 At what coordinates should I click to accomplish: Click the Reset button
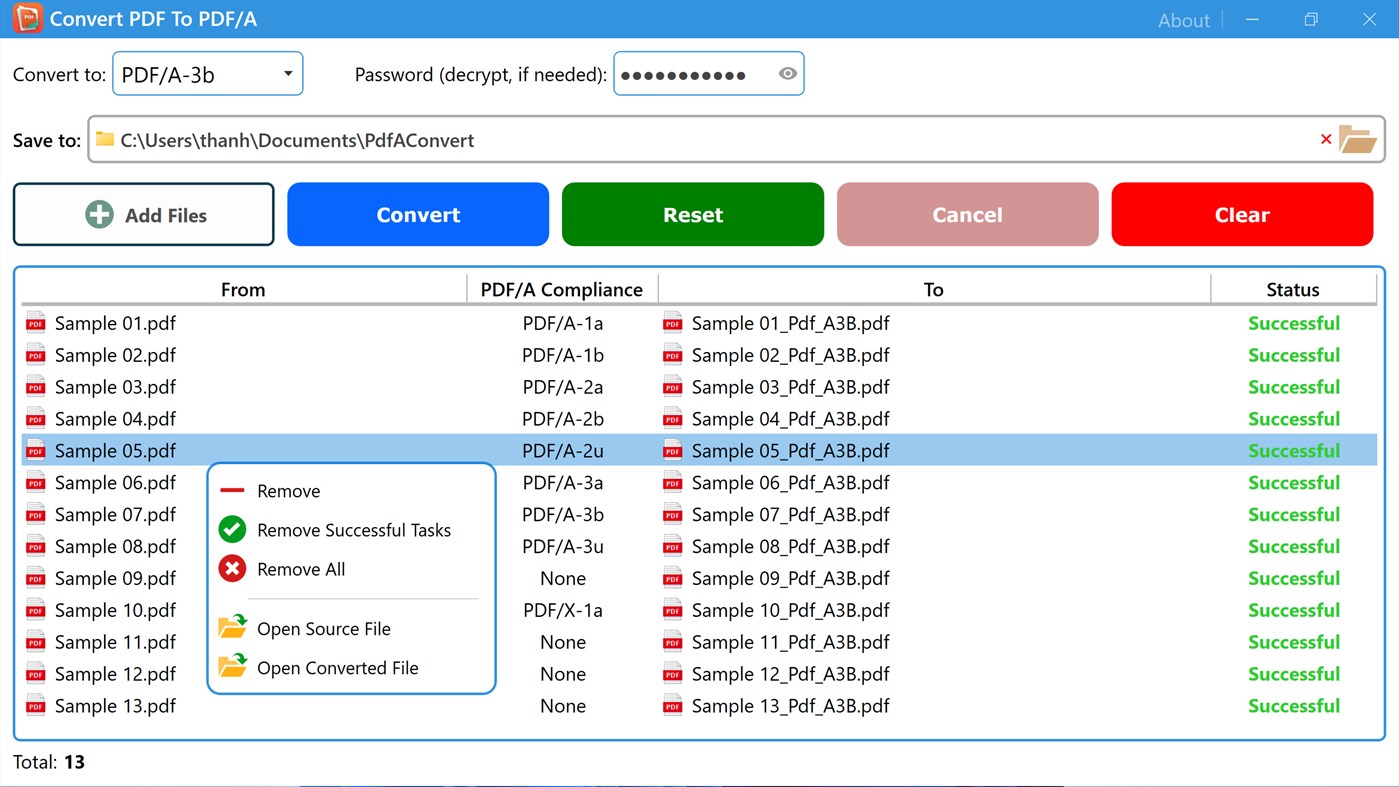pyautogui.click(x=692, y=214)
